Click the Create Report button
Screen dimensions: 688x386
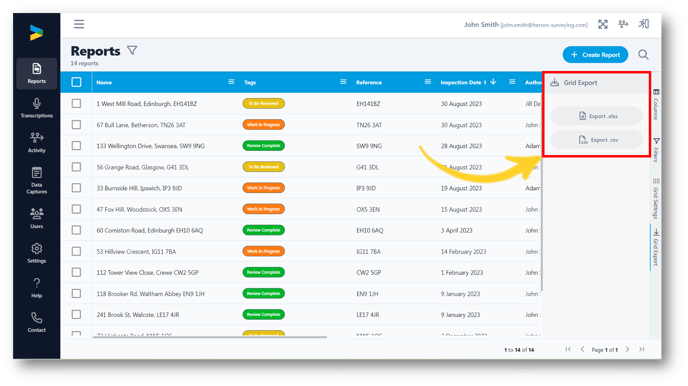pos(595,55)
